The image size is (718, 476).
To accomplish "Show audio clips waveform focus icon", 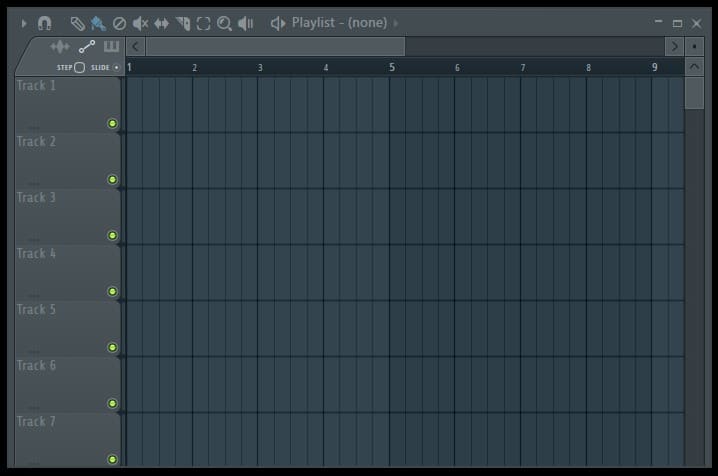I will tap(60, 47).
